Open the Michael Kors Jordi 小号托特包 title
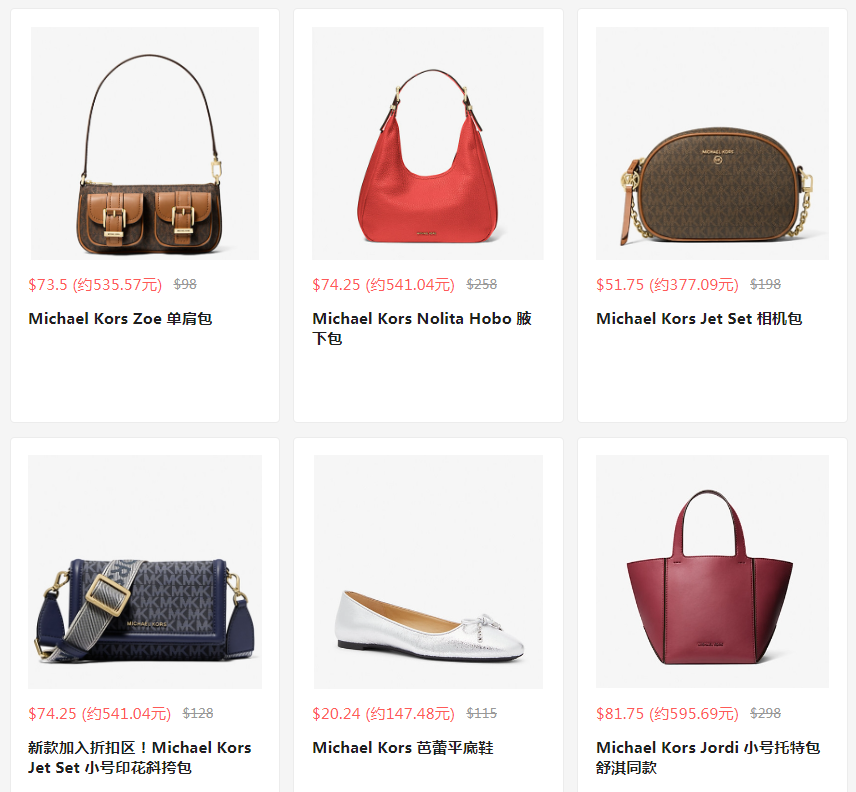The image size is (856, 792). [708, 757]
